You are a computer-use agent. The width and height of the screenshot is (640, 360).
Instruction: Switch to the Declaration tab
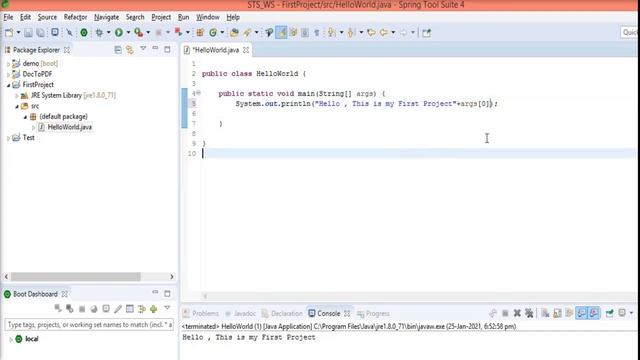point(282,313)
